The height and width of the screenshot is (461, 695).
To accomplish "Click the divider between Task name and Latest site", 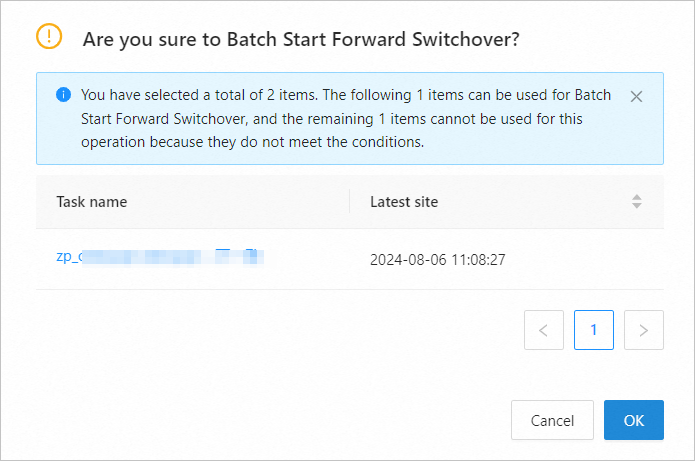I will tap(349, 202).
